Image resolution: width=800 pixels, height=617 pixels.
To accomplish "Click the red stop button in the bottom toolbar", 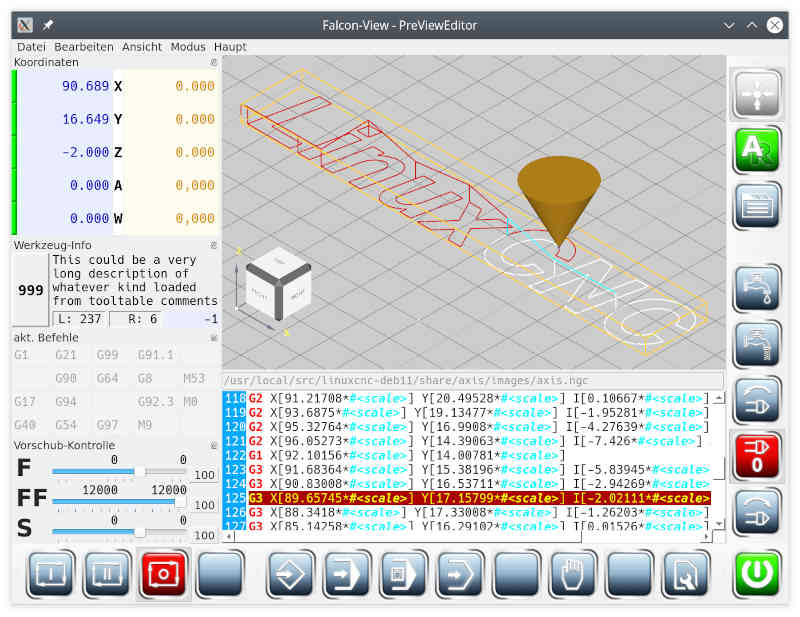I will click(x=163, y=574).
